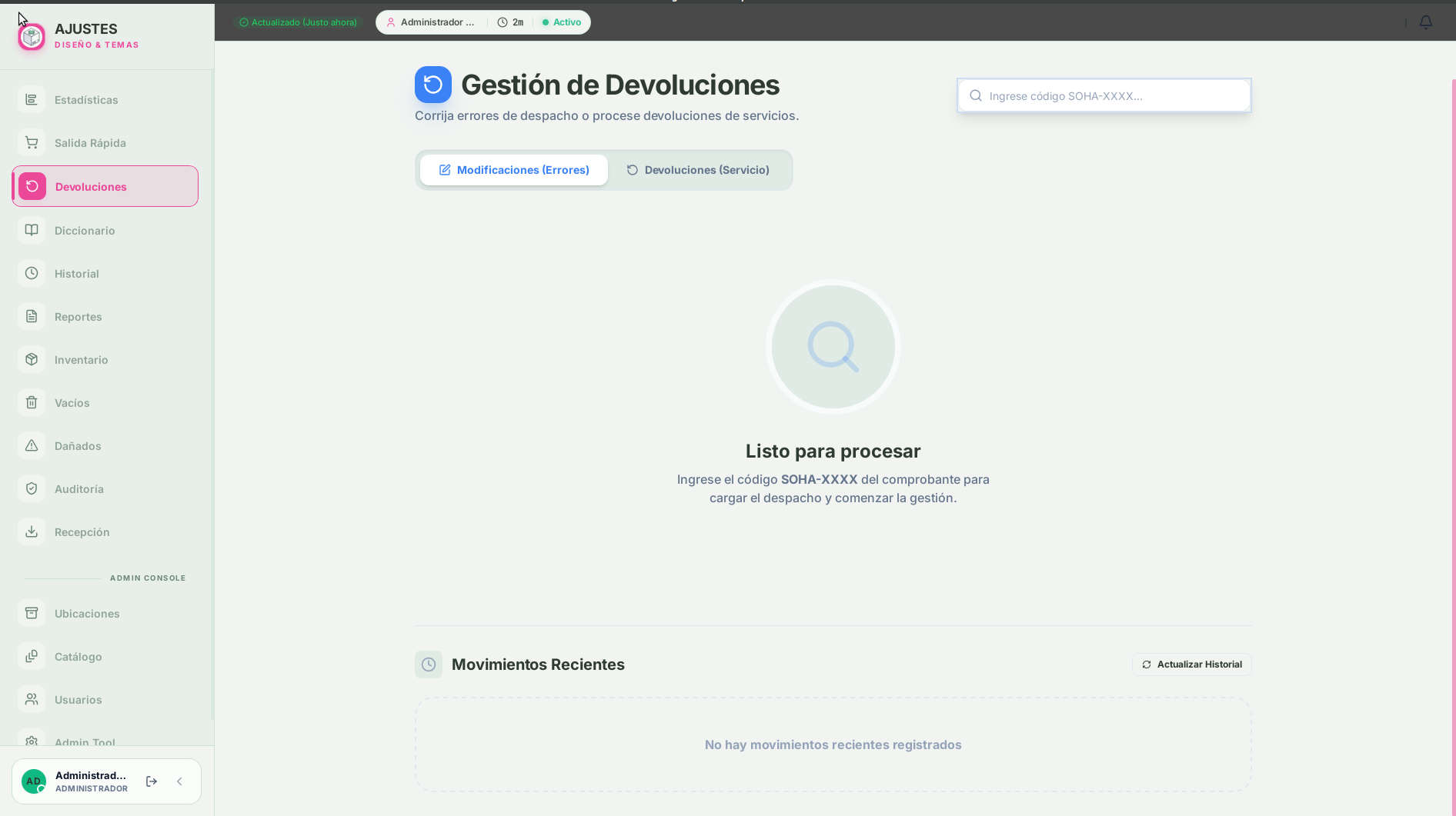Click the page vertical scrollbar

1453,446
